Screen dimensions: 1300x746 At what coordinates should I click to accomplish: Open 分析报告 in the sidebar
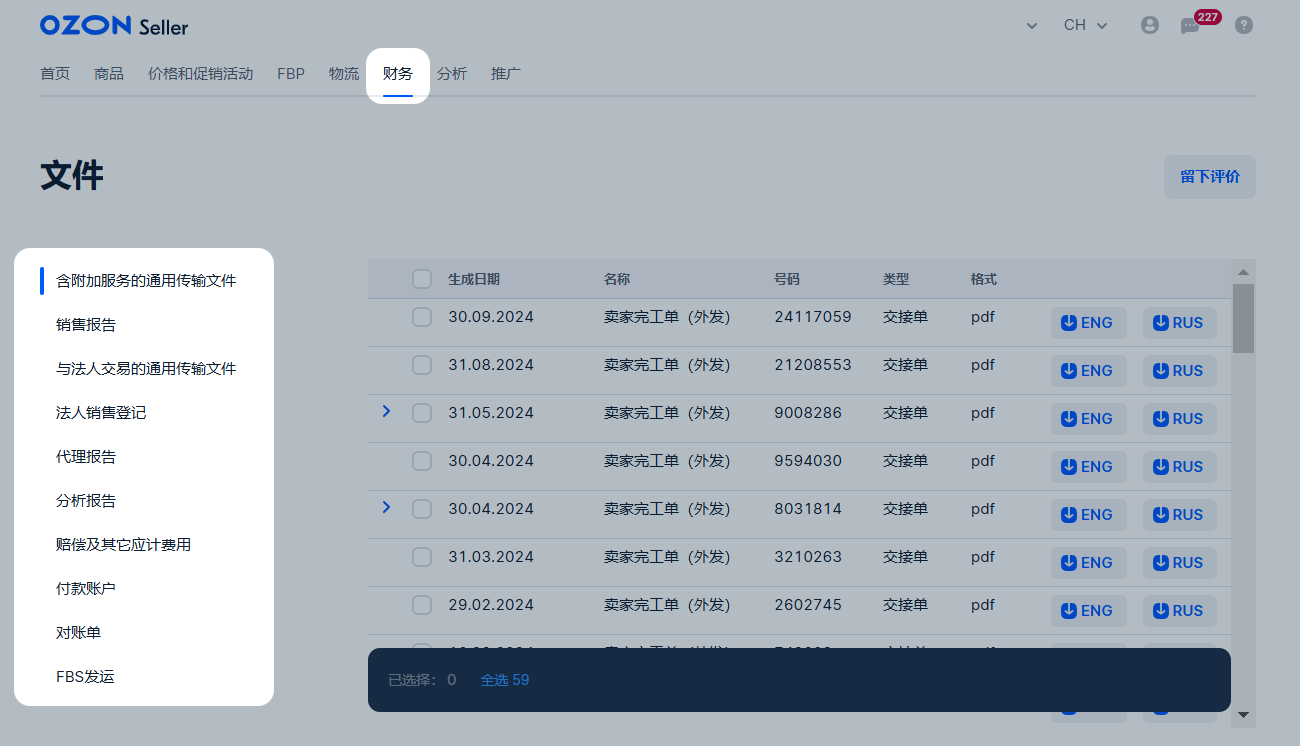coord(86,501)
